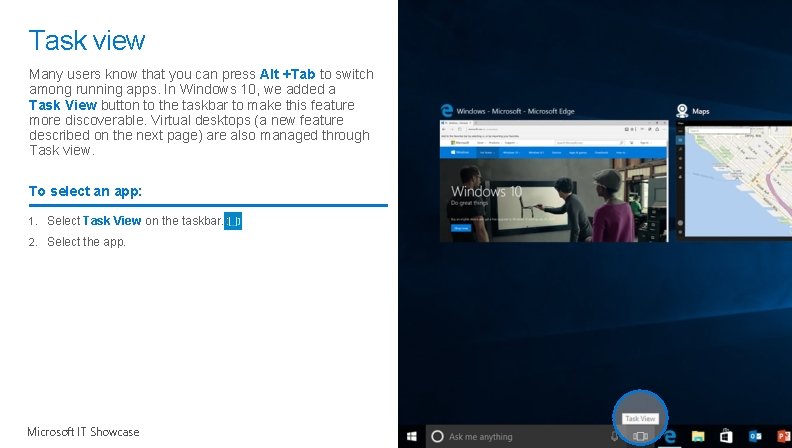Click the 'Task view' slide heading
The image size is (792, 448).
pyautogui.click(x=87, y=40)
